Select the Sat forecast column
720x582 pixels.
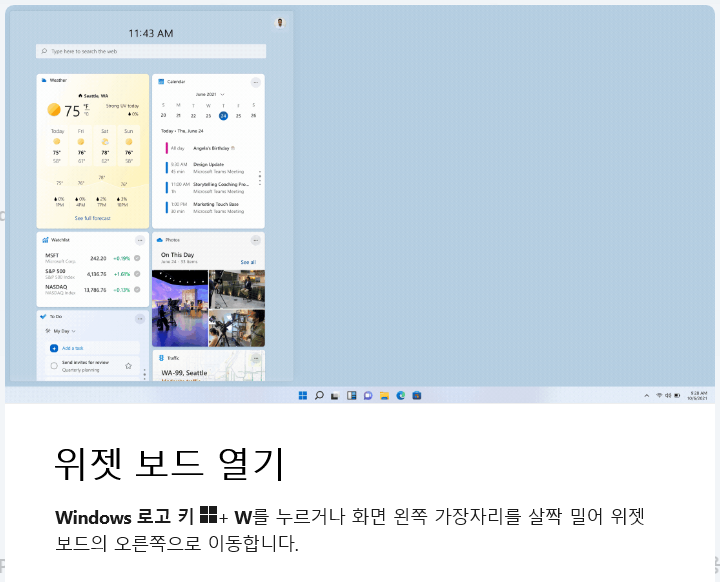pos(105,146)
